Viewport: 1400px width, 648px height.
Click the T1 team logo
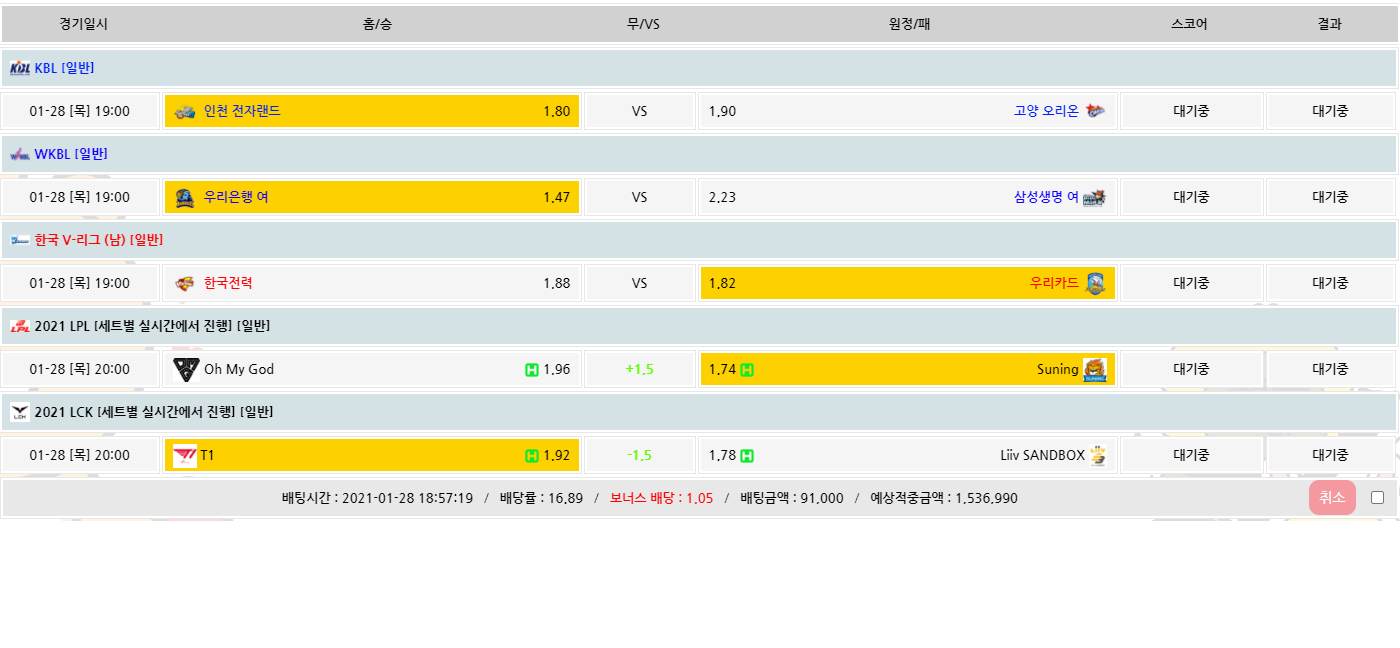point(185,456)
